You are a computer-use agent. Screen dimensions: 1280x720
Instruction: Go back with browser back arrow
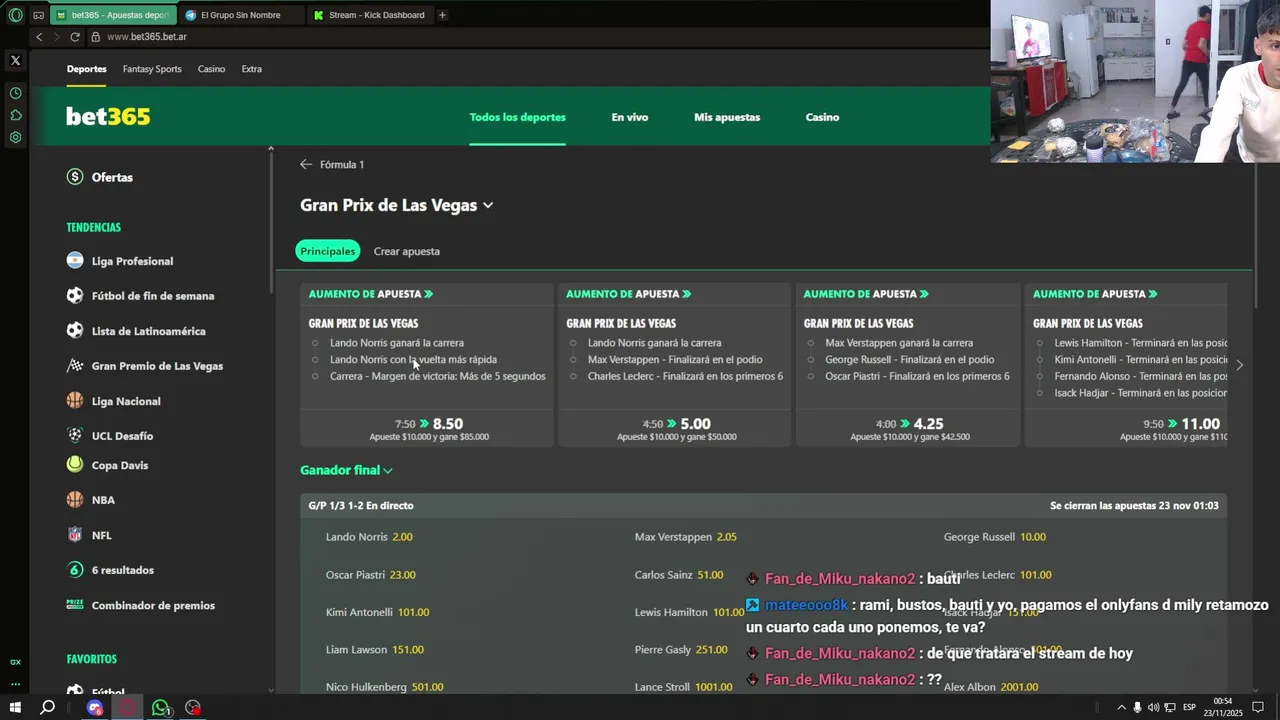39,37
